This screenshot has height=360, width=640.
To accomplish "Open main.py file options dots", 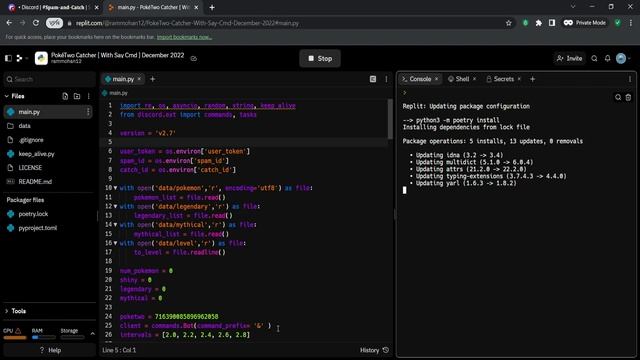I will coord(88,112).
